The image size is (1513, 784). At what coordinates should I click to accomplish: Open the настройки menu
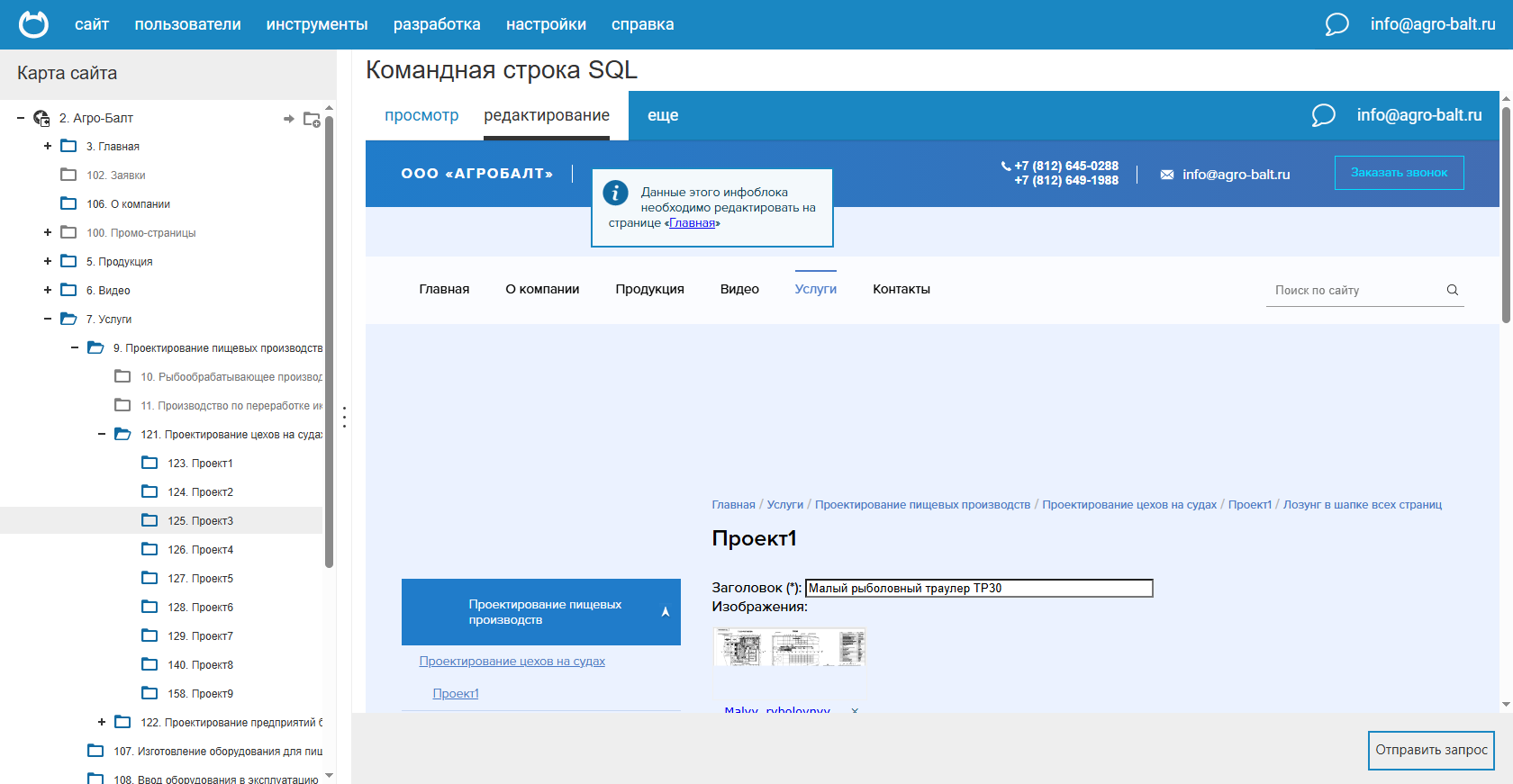click(546, 24)
